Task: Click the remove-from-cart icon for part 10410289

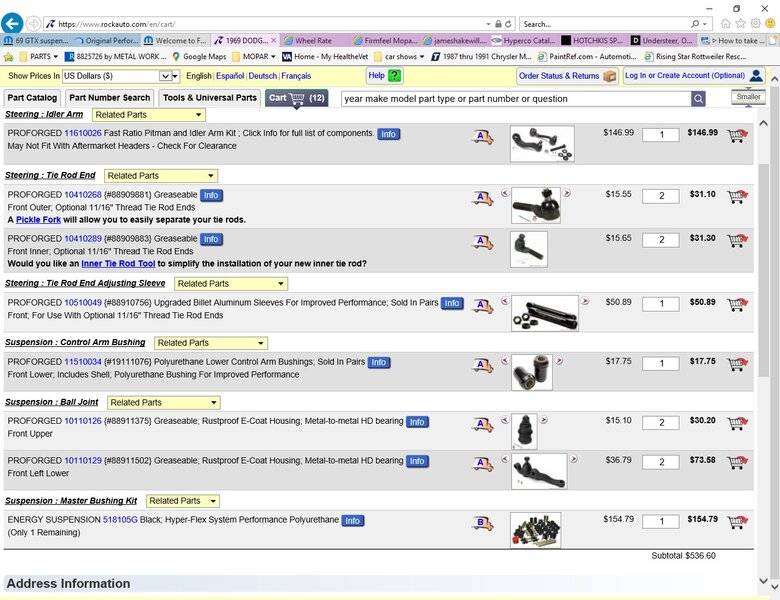Action: tap(737, 240)
